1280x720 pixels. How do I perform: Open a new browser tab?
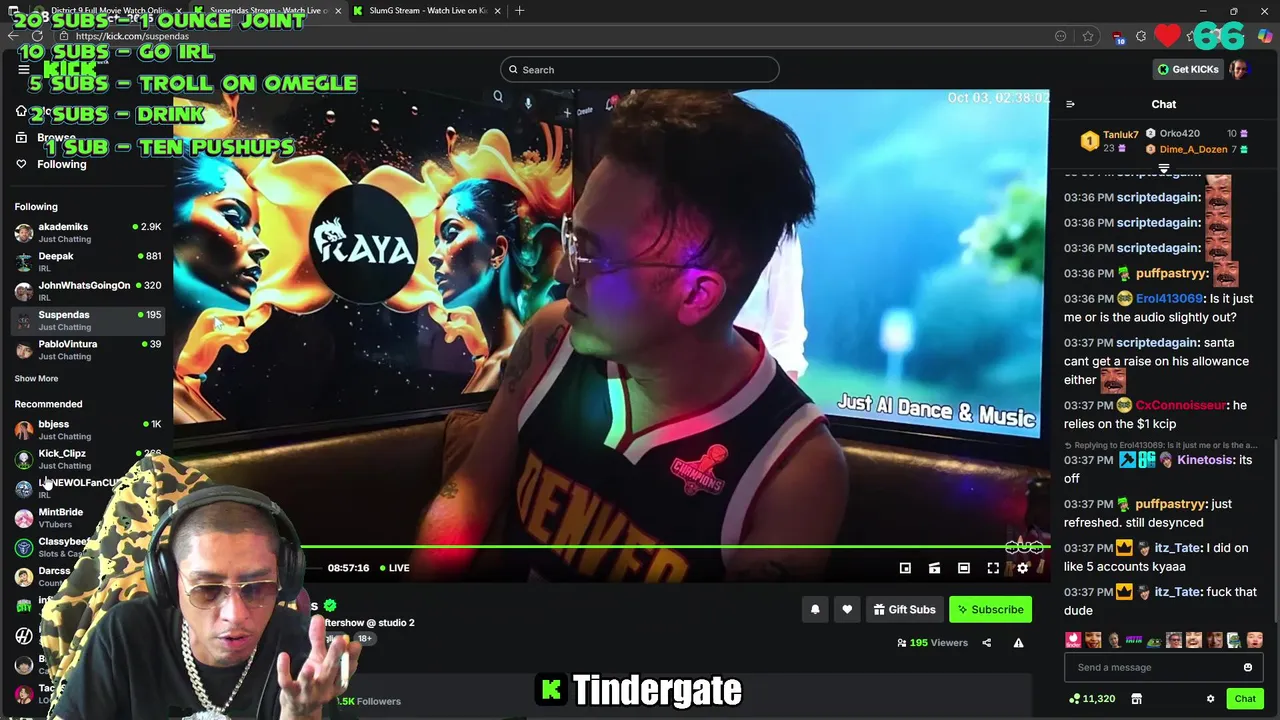point(519,11)
